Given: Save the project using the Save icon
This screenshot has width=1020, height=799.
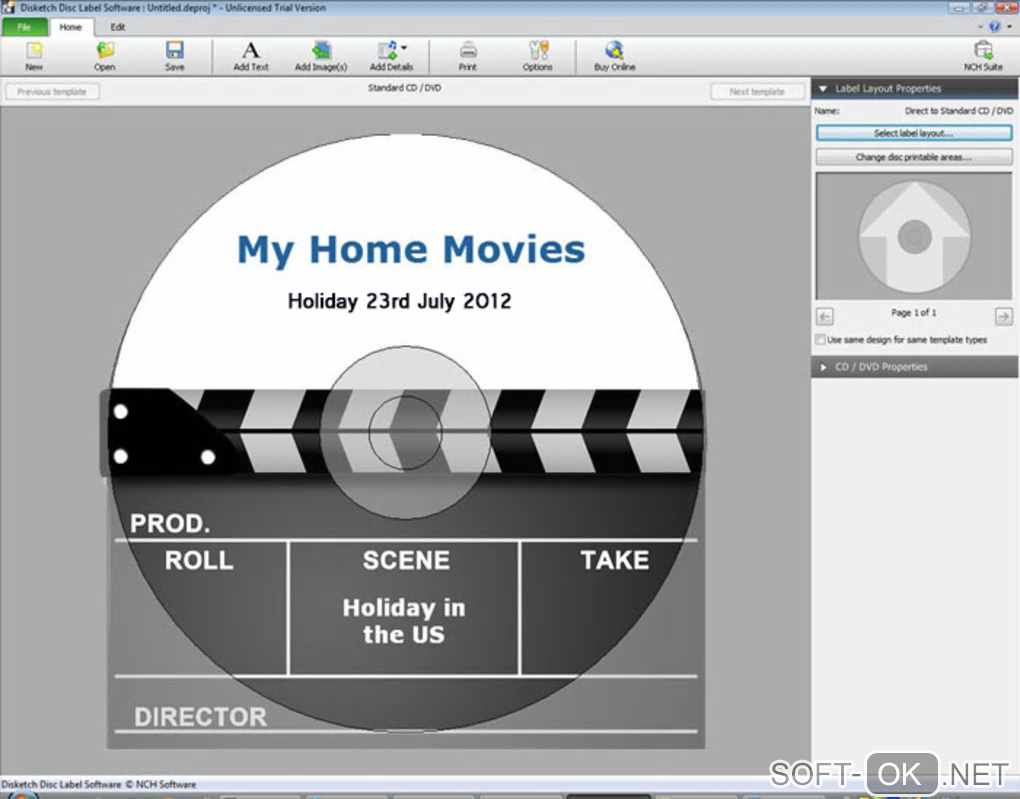Looking at the screenshot, I should pyautogui.click(x=174, y=50).
